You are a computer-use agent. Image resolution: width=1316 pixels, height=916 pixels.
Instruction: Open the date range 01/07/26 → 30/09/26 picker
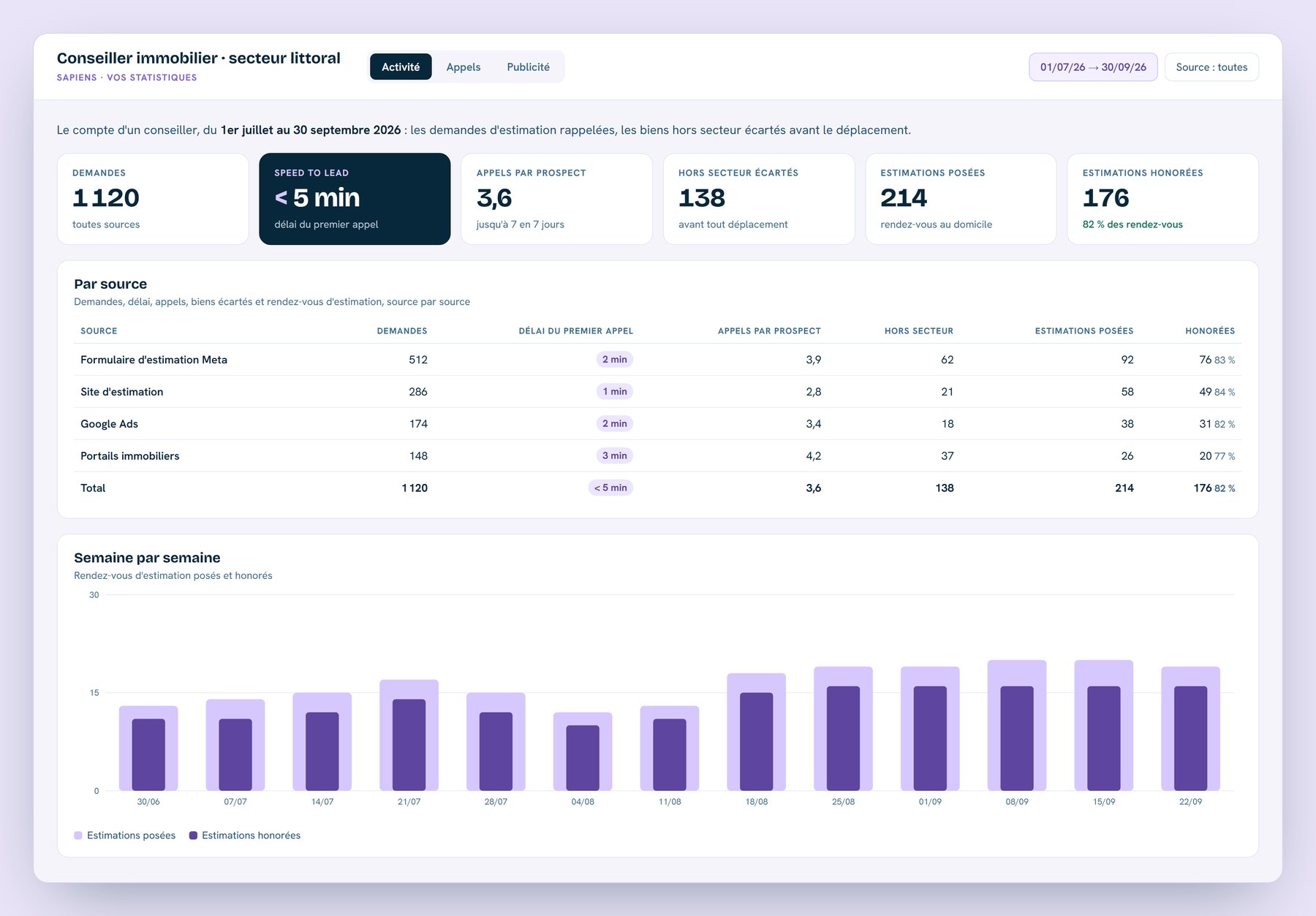coord(1093,67)
